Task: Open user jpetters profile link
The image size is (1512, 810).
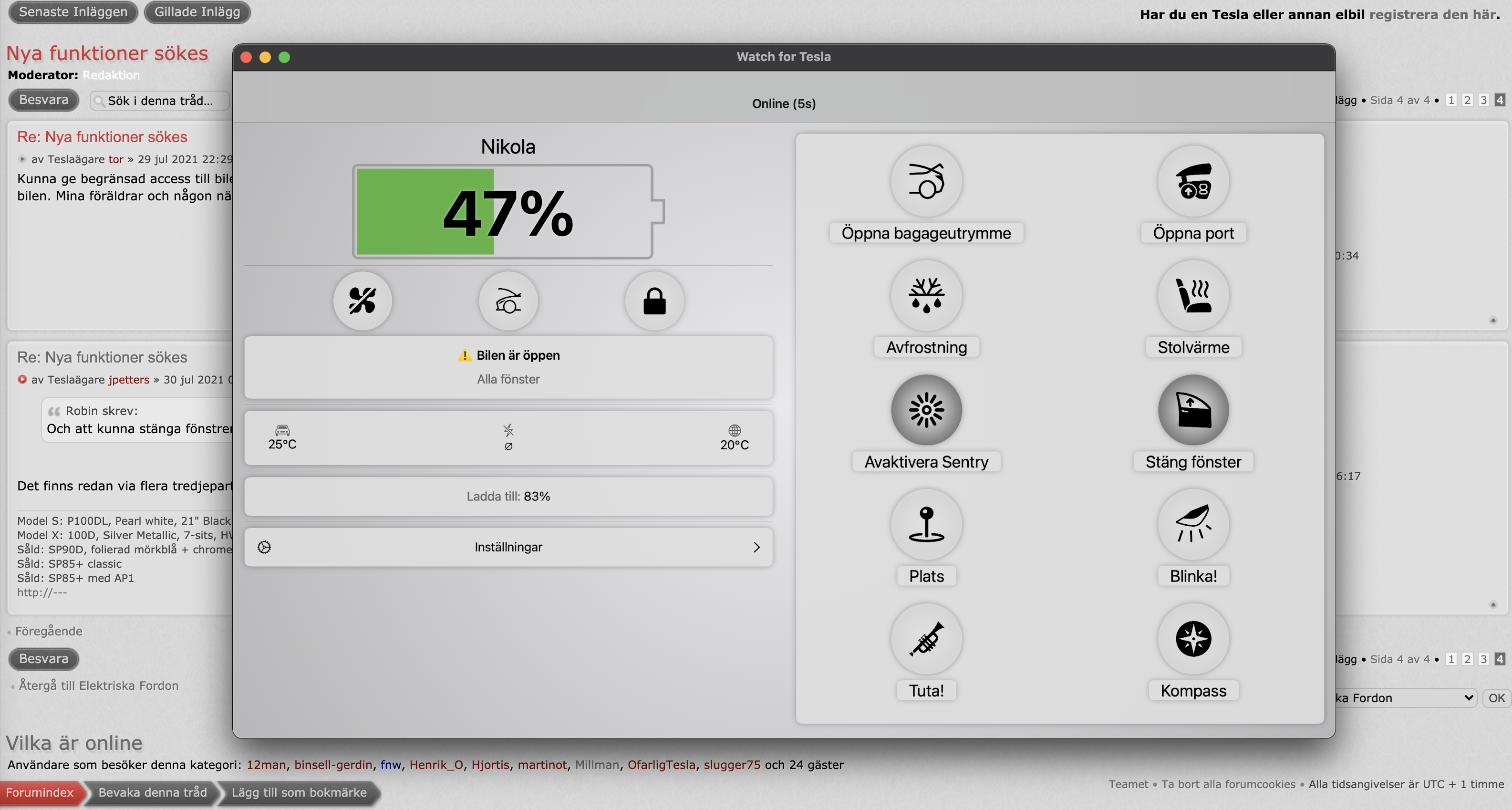Action: [x=128, y=380]
